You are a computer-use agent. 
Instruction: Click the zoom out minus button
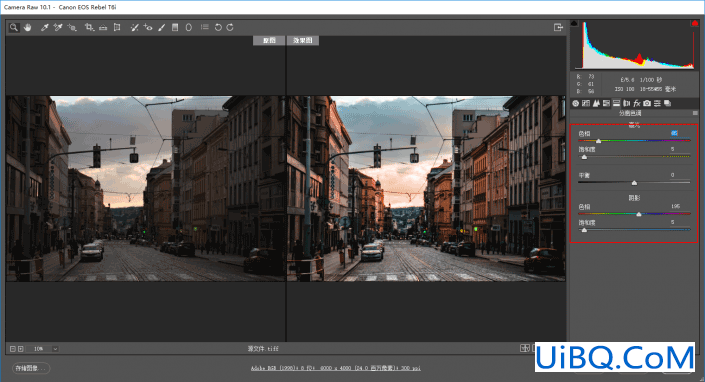point(13,349)
